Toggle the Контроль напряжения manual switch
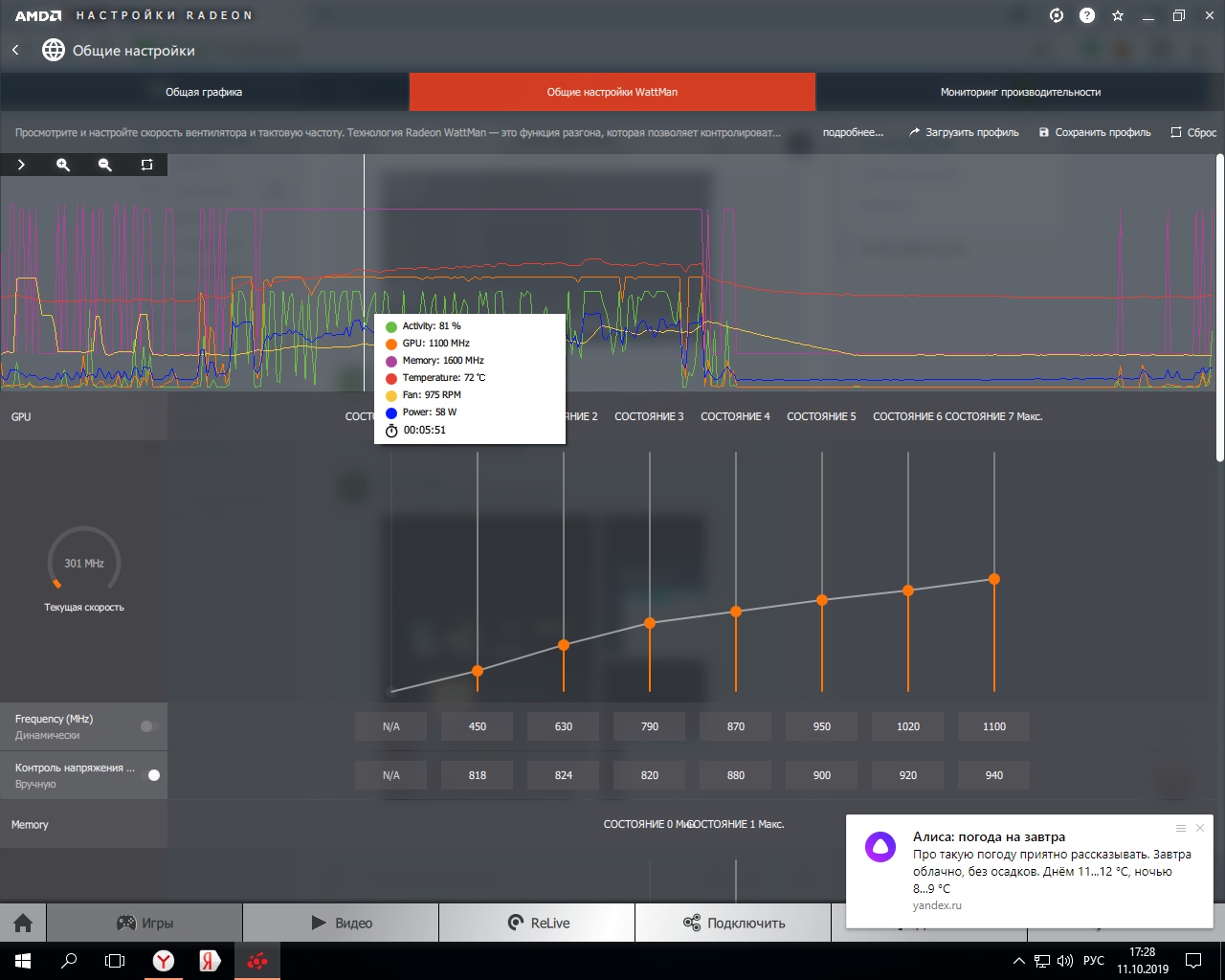The width and height of the screenshot is (1225, 980). (x=149, y=775)
